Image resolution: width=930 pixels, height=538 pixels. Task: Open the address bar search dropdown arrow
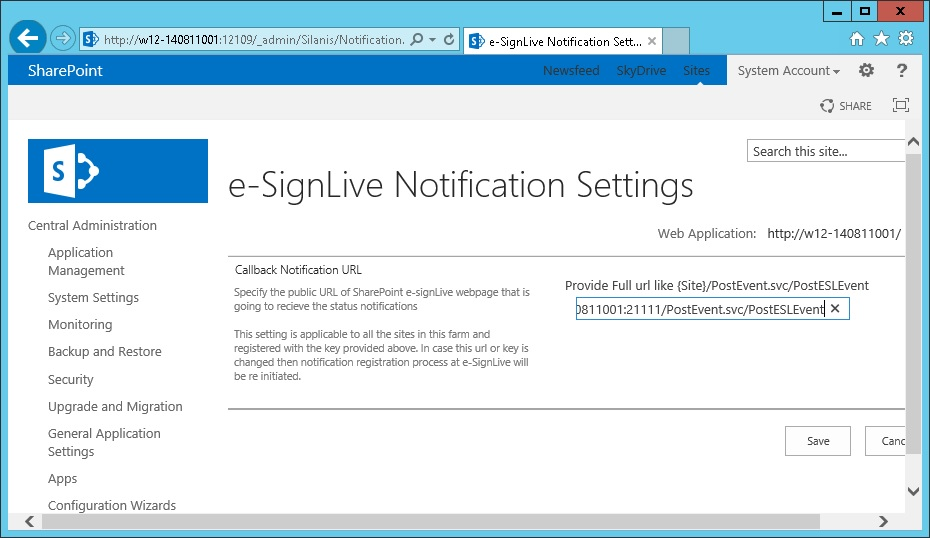[x=432, y=40]
